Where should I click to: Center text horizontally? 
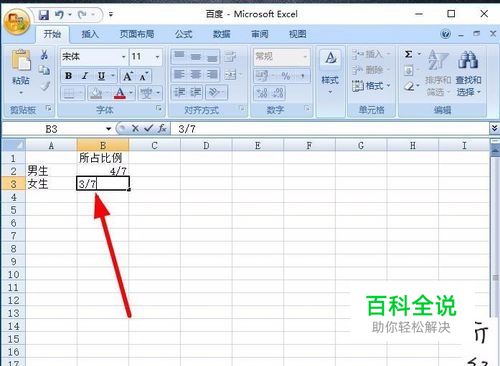pos(196,74)
